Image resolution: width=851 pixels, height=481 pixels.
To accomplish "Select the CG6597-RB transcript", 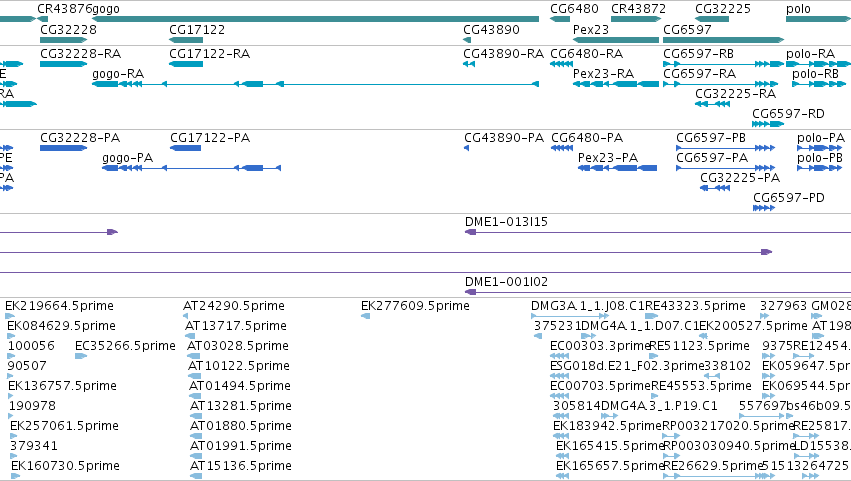I will 723,64.
